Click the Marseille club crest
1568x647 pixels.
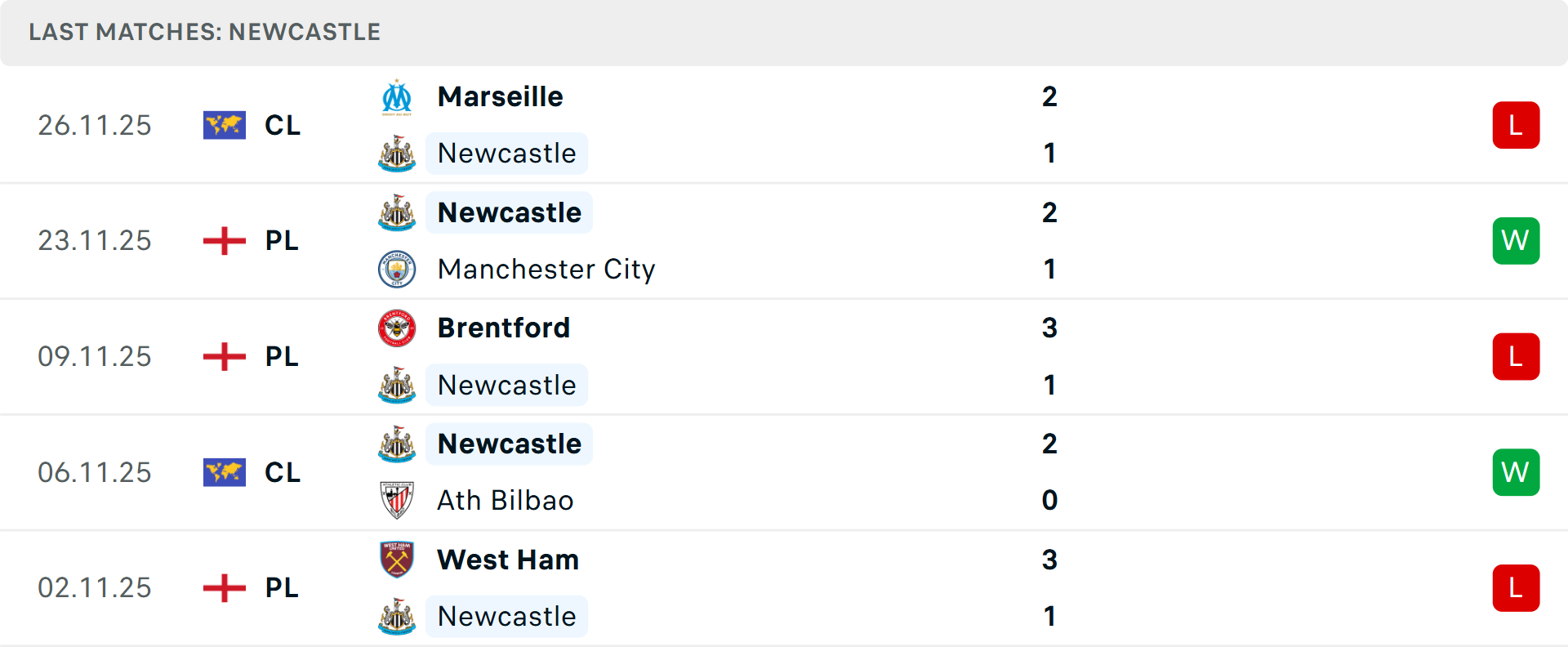click(396, 96)
